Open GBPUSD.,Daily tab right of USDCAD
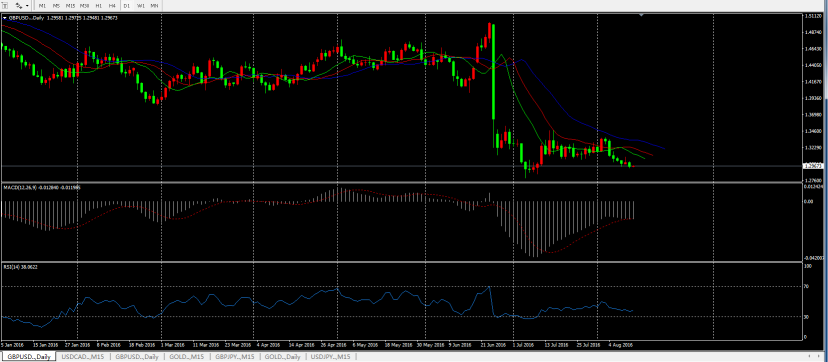Image resolution: width=828 pixels, height=362 pixels. [x=137, y=357]
